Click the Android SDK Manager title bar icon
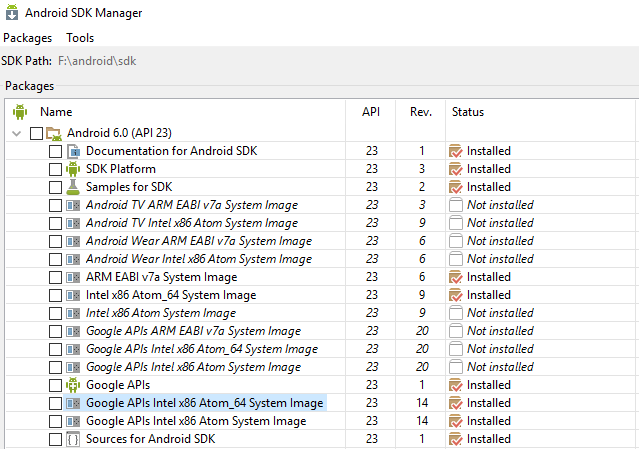Viewport: 639px width, 449px height. (x=11, y=13)
